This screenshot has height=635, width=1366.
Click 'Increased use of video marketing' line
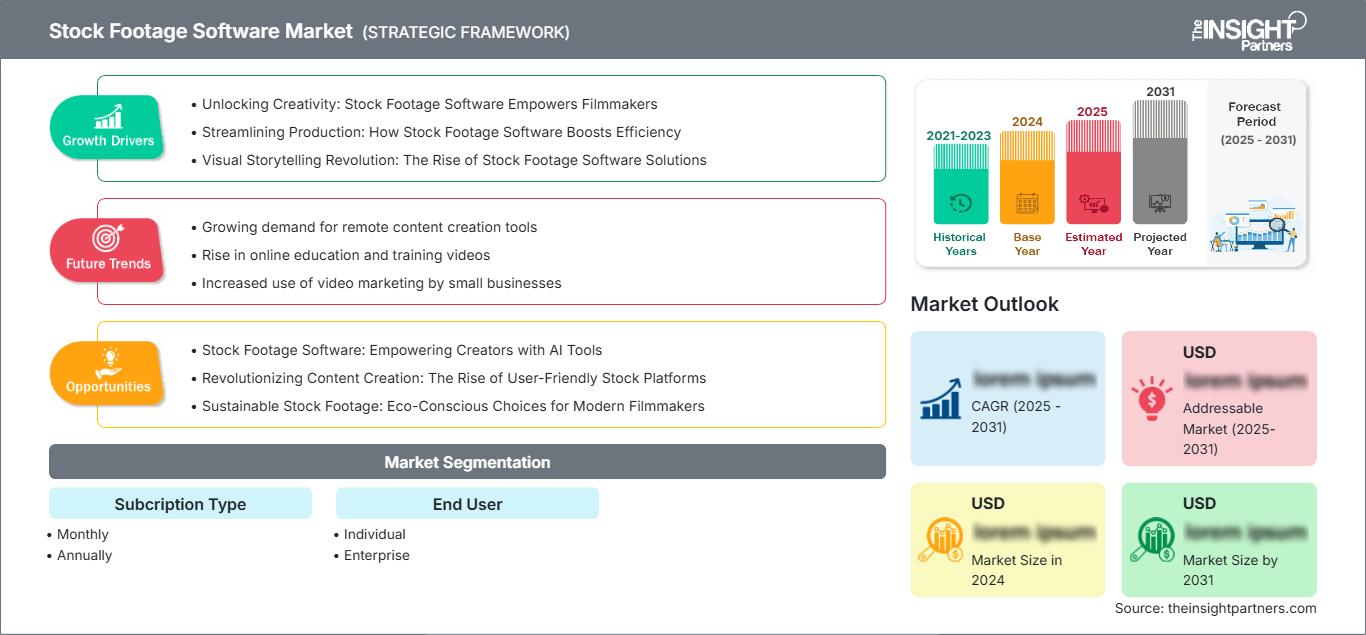tap(382, 283)
